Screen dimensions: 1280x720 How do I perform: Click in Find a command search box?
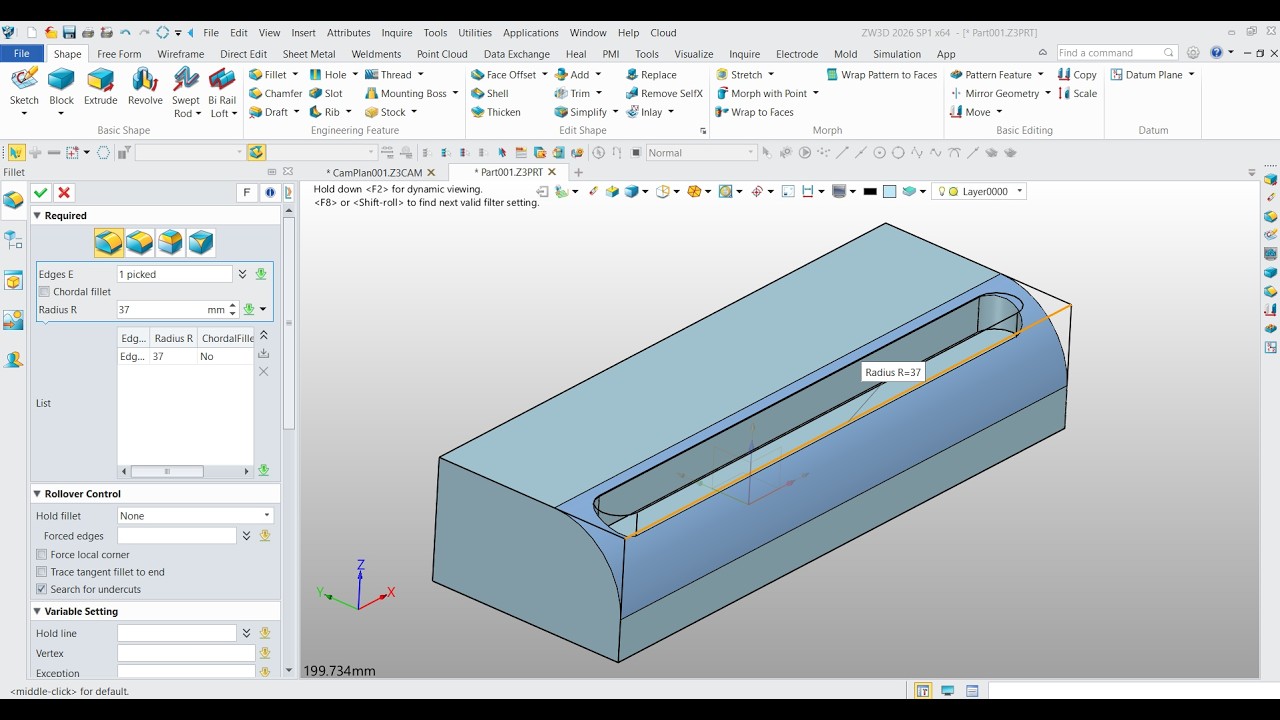pyautogui.click(x=1110, y=53)
